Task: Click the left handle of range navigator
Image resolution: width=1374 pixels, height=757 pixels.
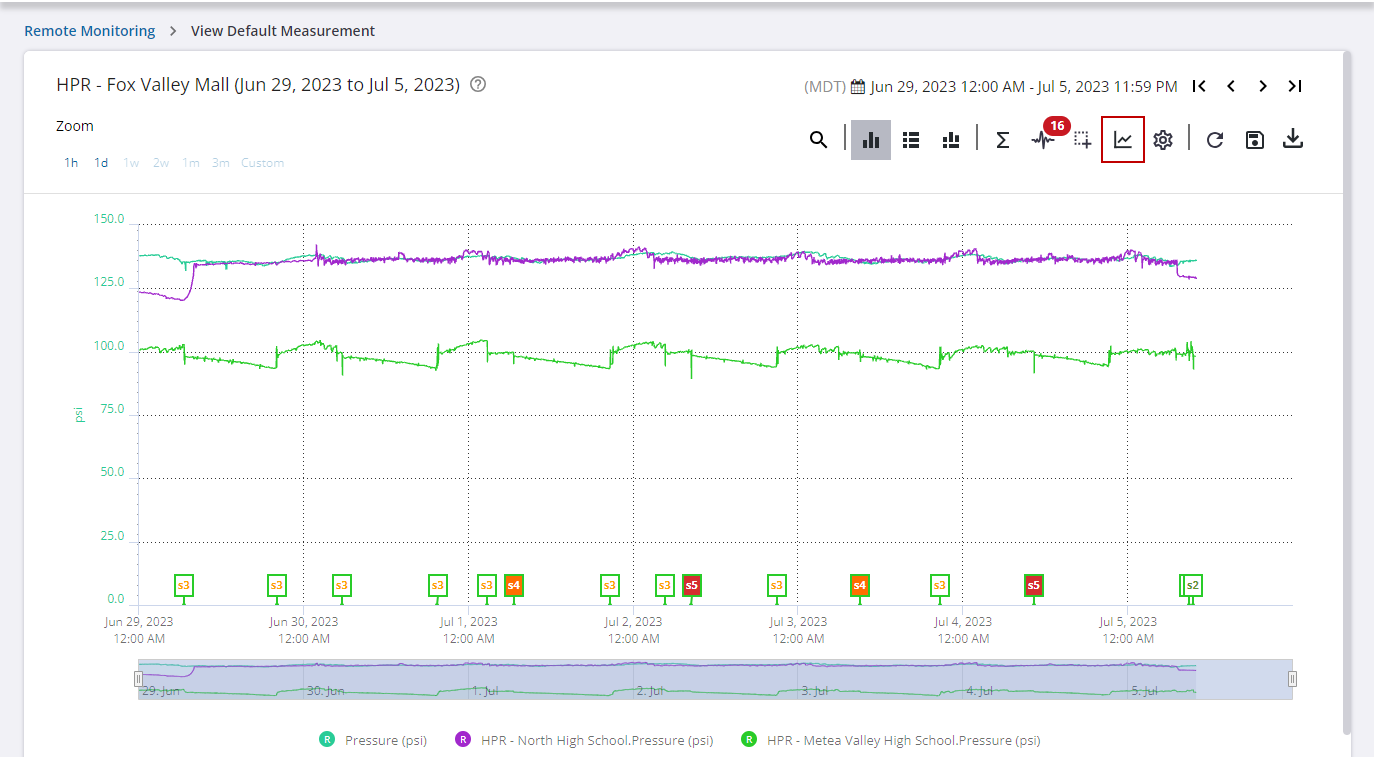Action: [139, 679]
